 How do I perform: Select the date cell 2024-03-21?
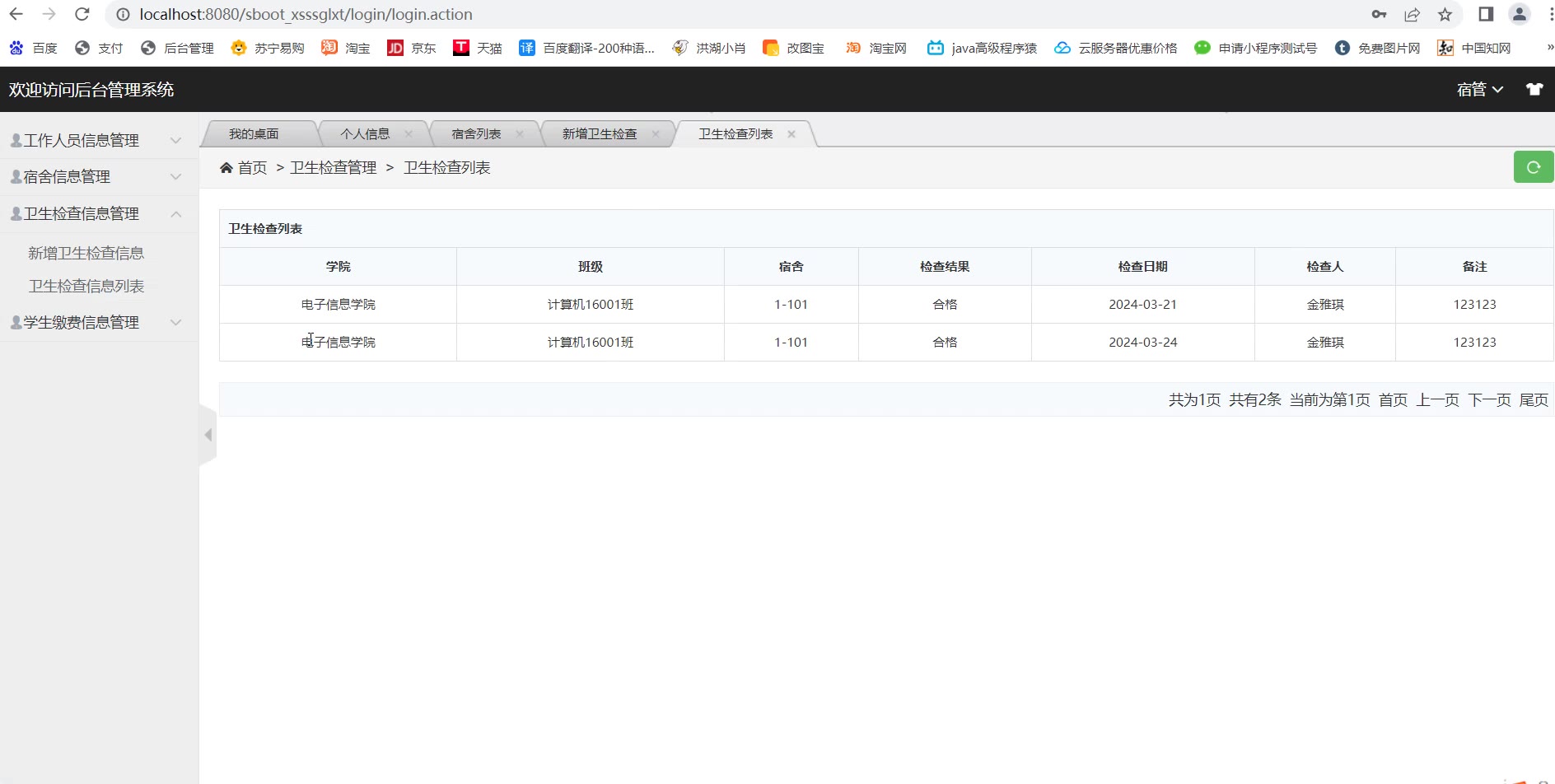(1143, 304)
